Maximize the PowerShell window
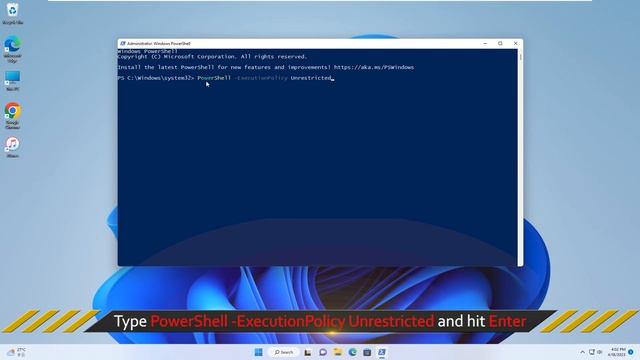This screenshot has width=640, height=360. coord(500,43)
